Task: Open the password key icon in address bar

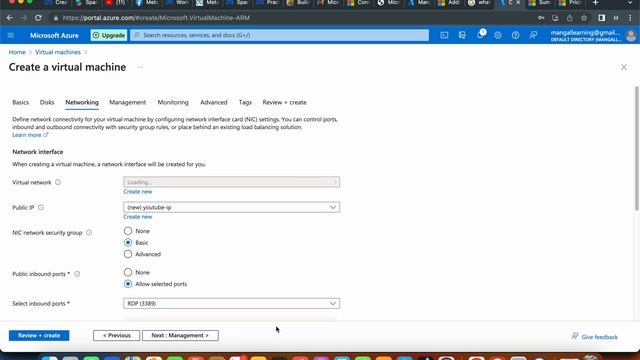Action: pyautogui.click(x=541, y=18)
